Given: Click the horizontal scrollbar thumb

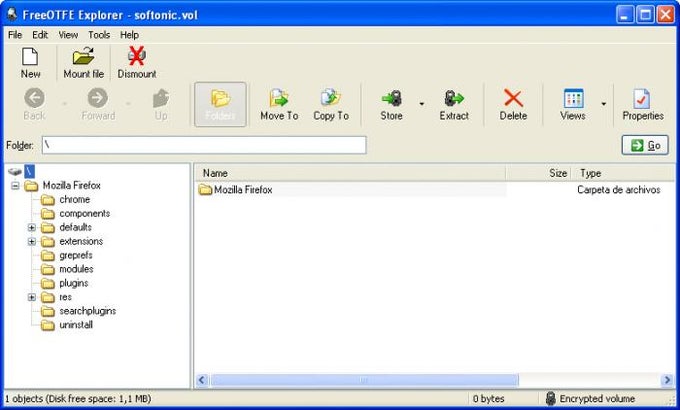Looking at the screenshot, I should 364,380.
